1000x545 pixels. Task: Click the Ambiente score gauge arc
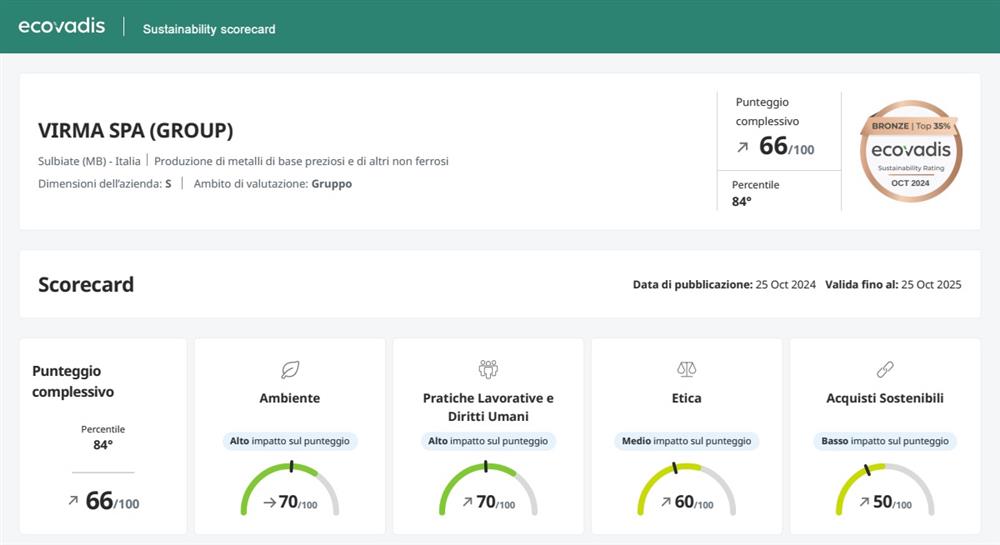pyautogui.click(x=290, y=488)
